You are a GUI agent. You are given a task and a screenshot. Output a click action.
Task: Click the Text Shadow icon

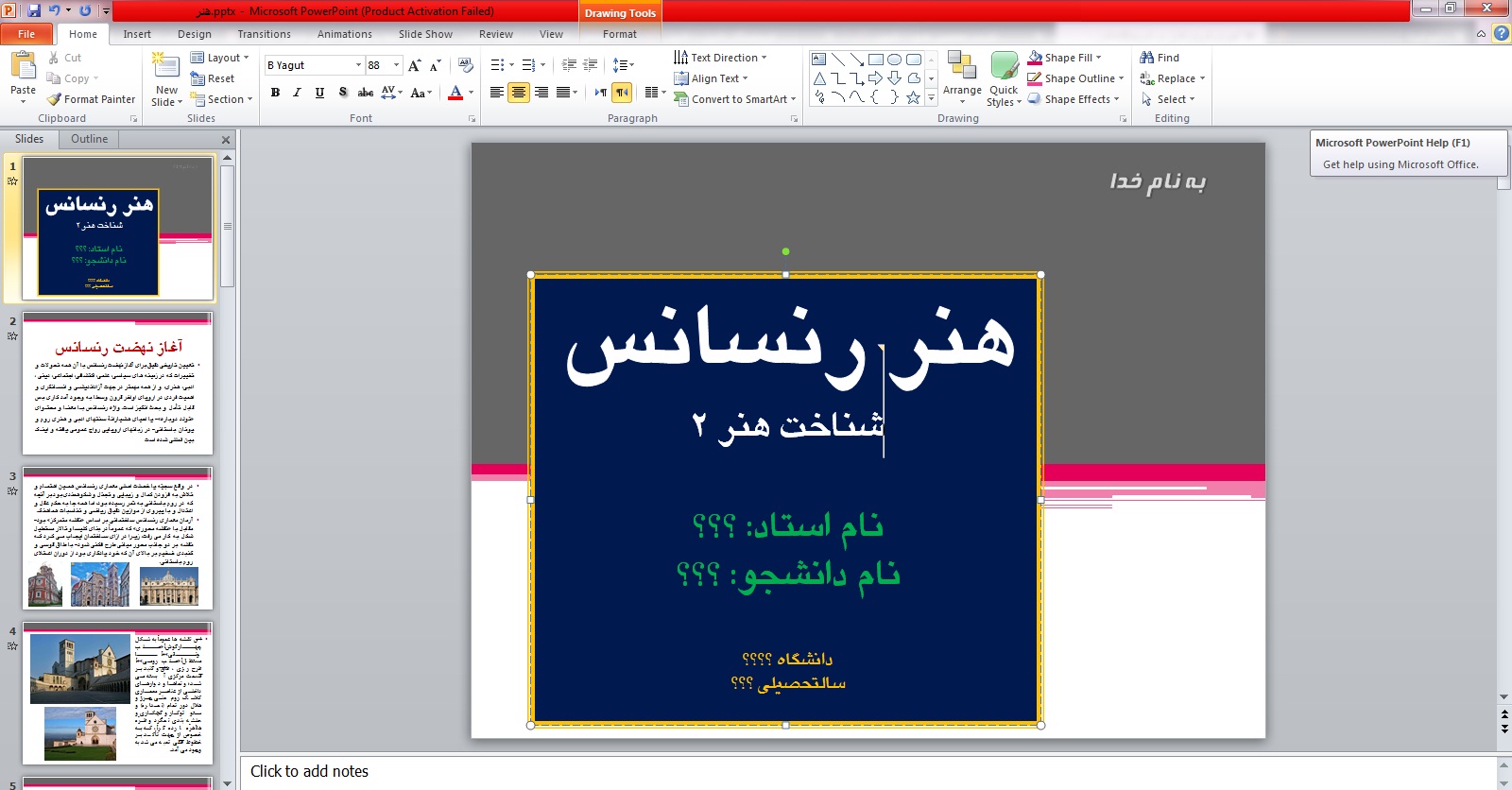[x=342, y=93]
